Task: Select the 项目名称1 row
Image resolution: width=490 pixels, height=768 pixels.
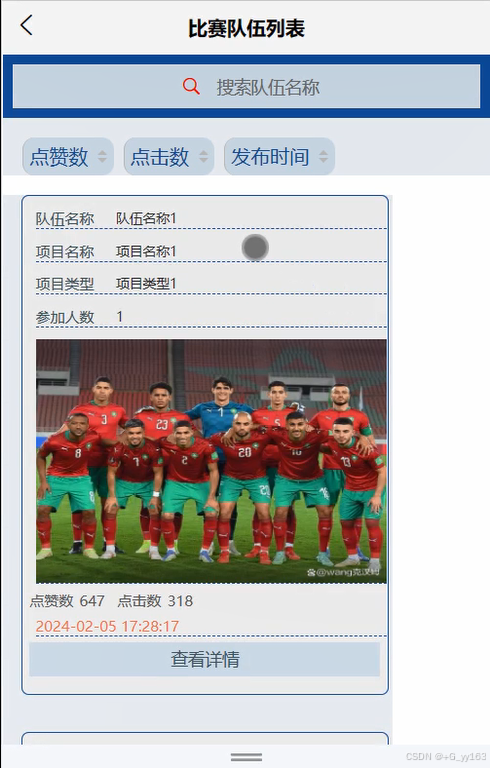Action: point(211,252)
